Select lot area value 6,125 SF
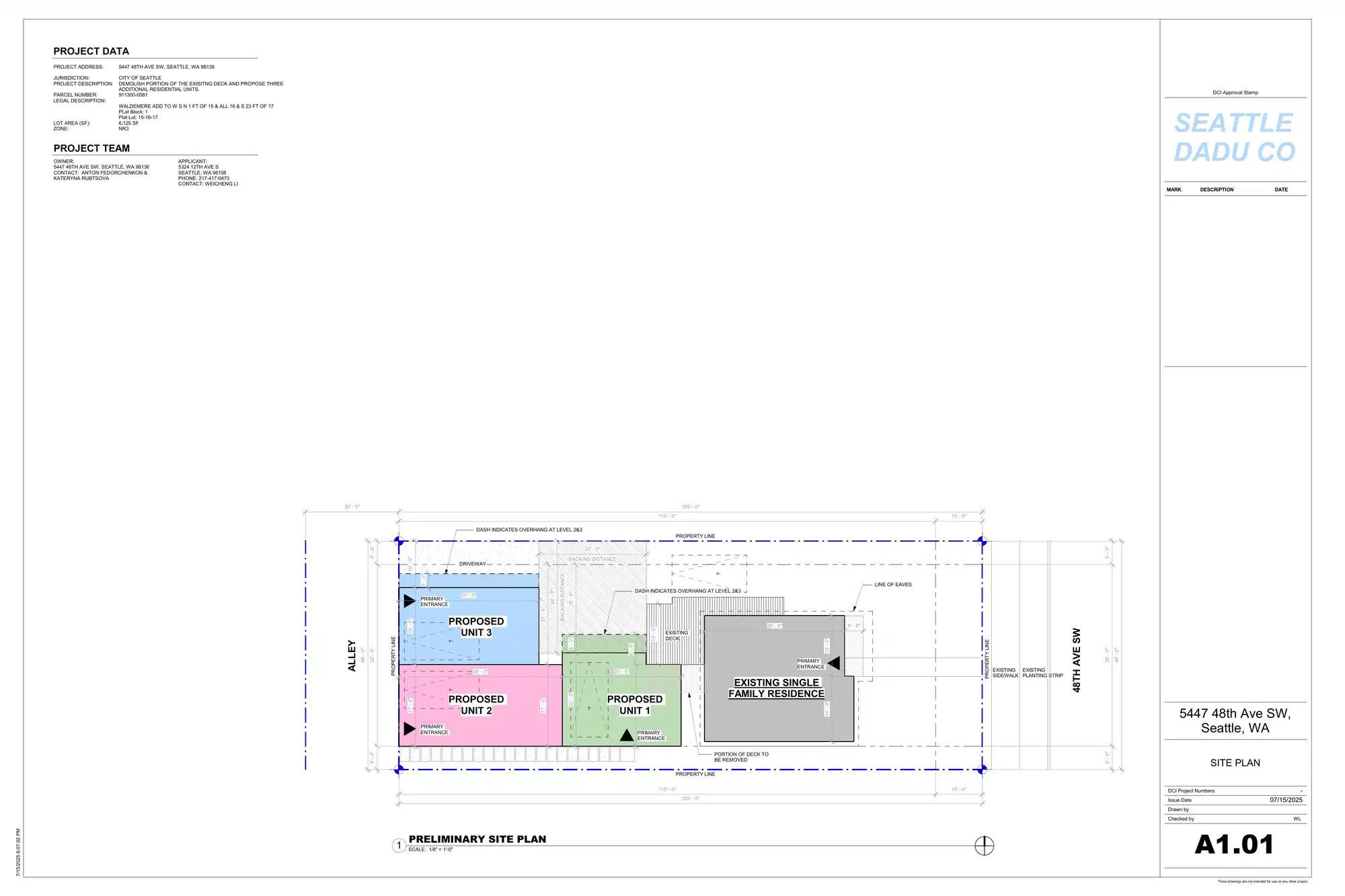Image resolution: width=1345 pixels, height=896 pixels. [128, 123]
